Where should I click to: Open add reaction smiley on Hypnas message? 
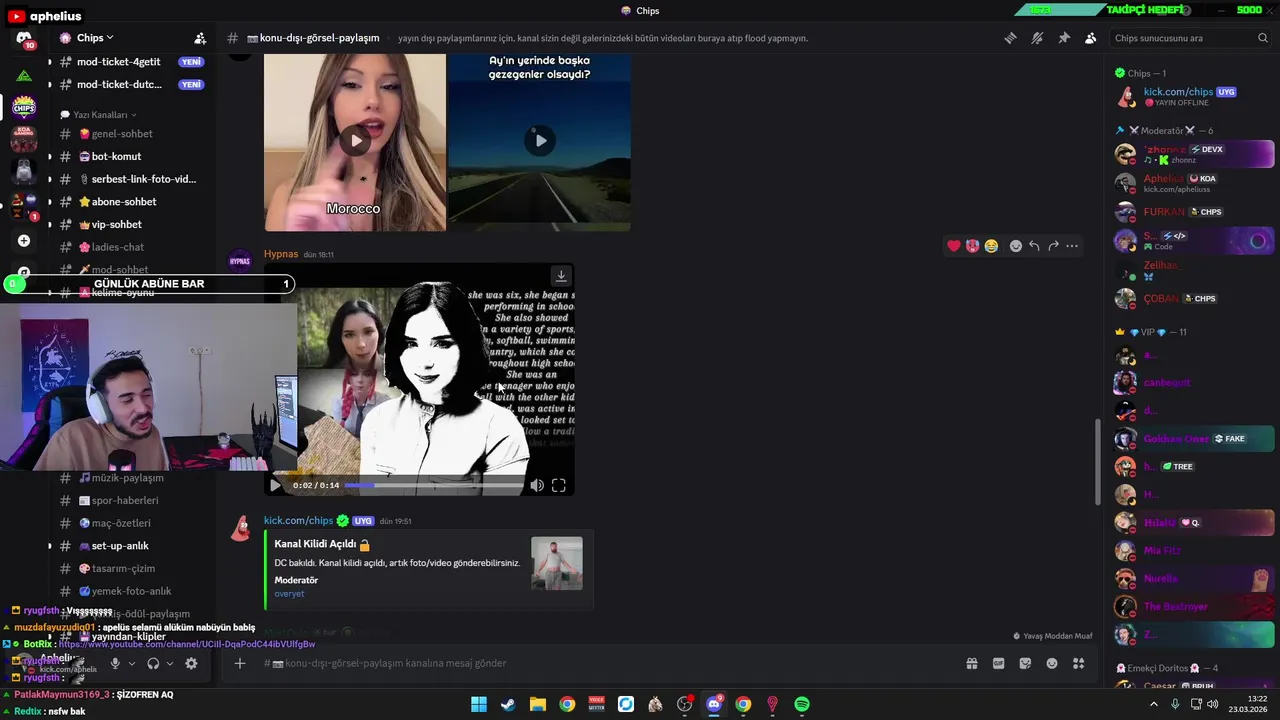coord(1016,246)
